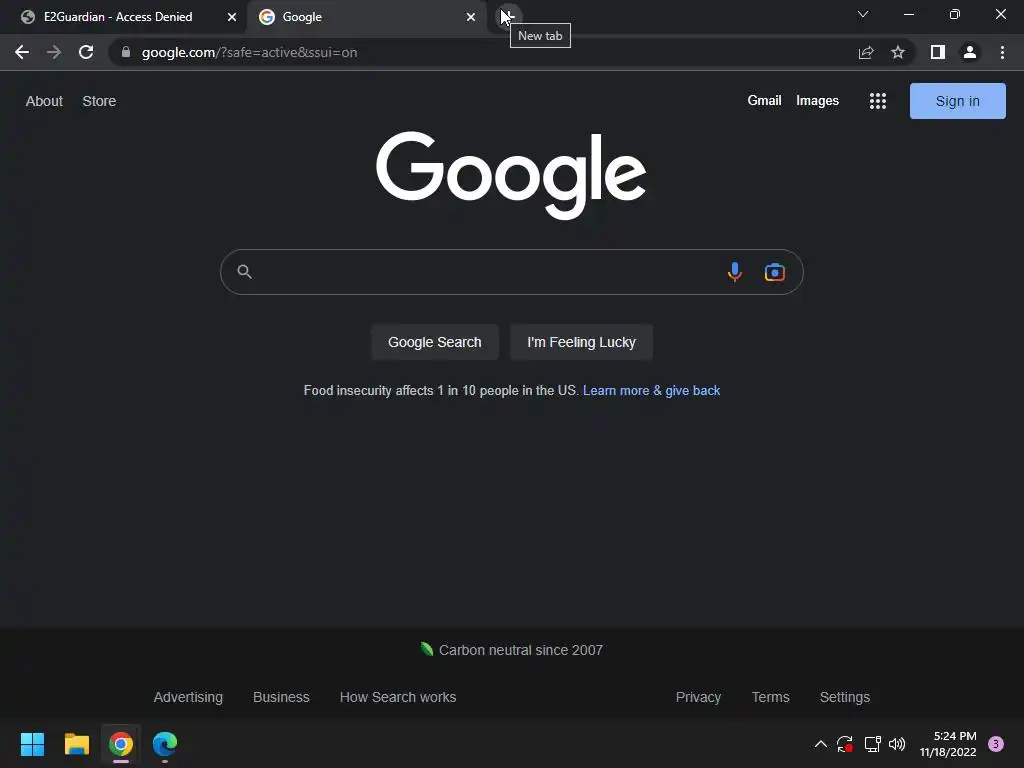Open Business footer link
Viewport: 1024px width, 768px height.
tap(281, 697)
